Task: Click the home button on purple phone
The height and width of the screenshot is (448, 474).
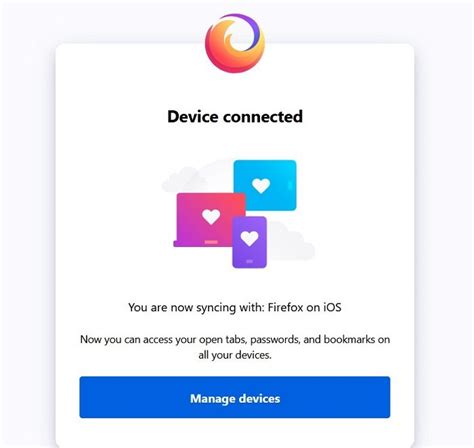Action: click(x=249, y=262)
